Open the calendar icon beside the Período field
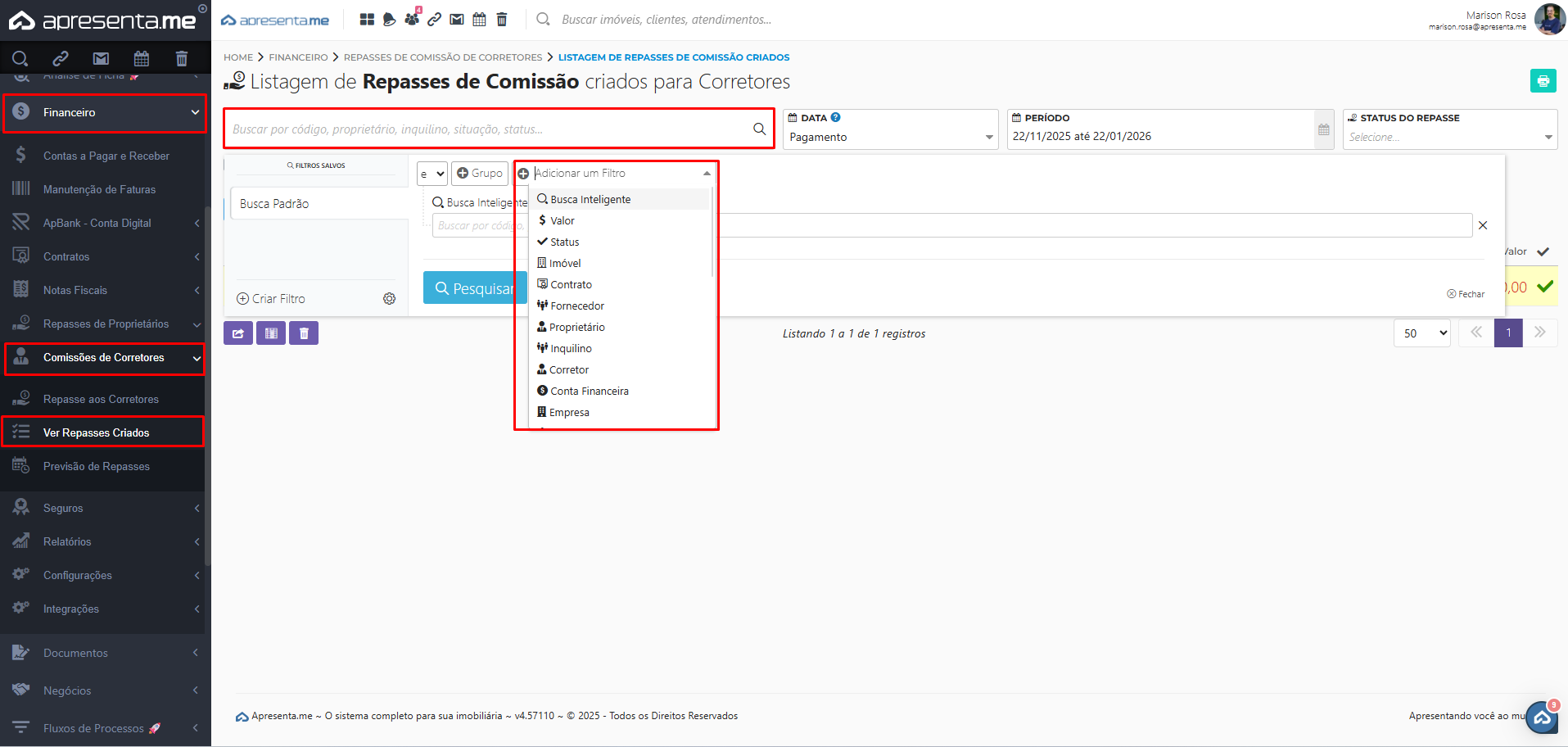This screenshot has height=747, width=1568. tap(1323, 129)
